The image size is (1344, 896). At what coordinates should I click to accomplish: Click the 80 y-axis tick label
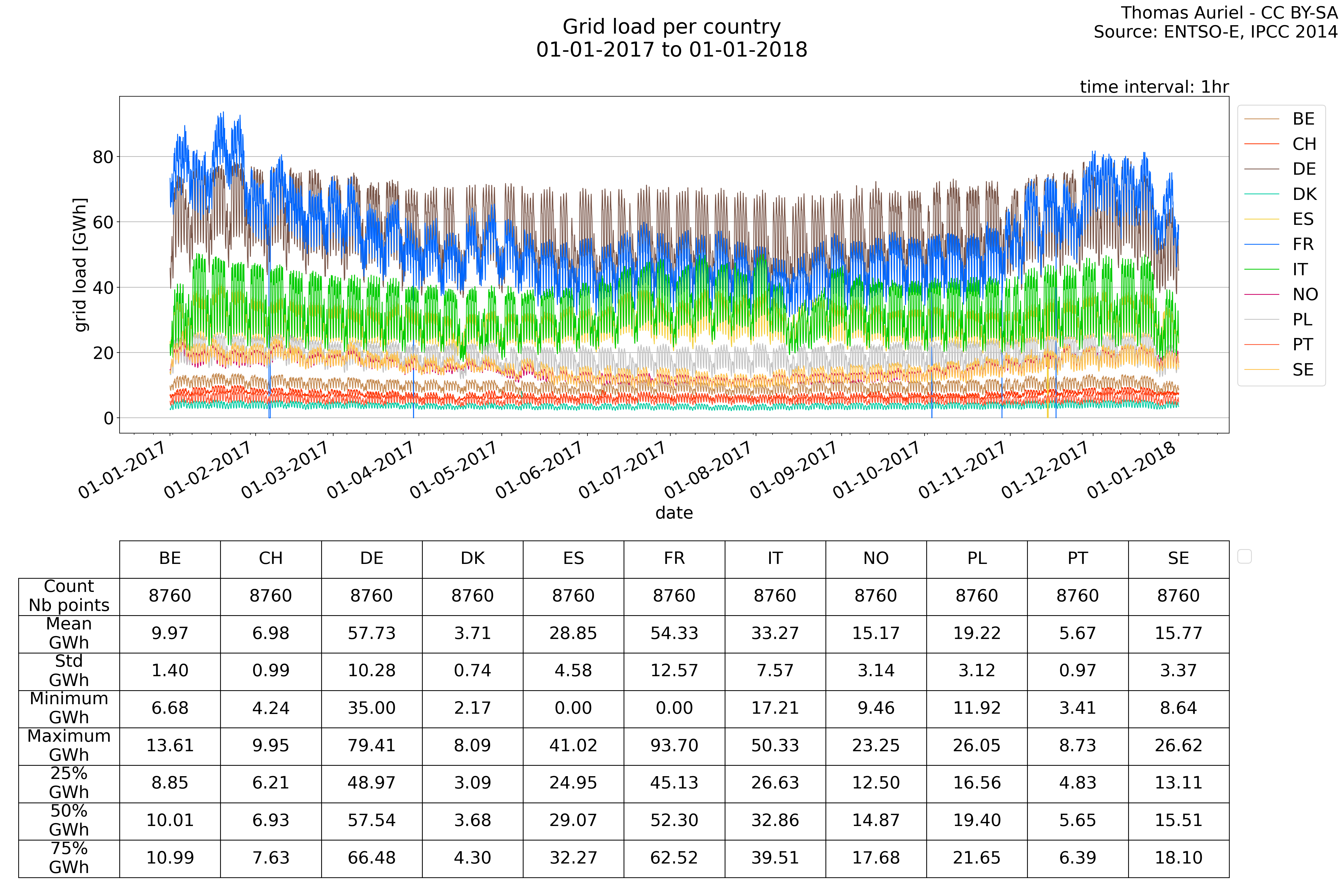click(103, 157)
